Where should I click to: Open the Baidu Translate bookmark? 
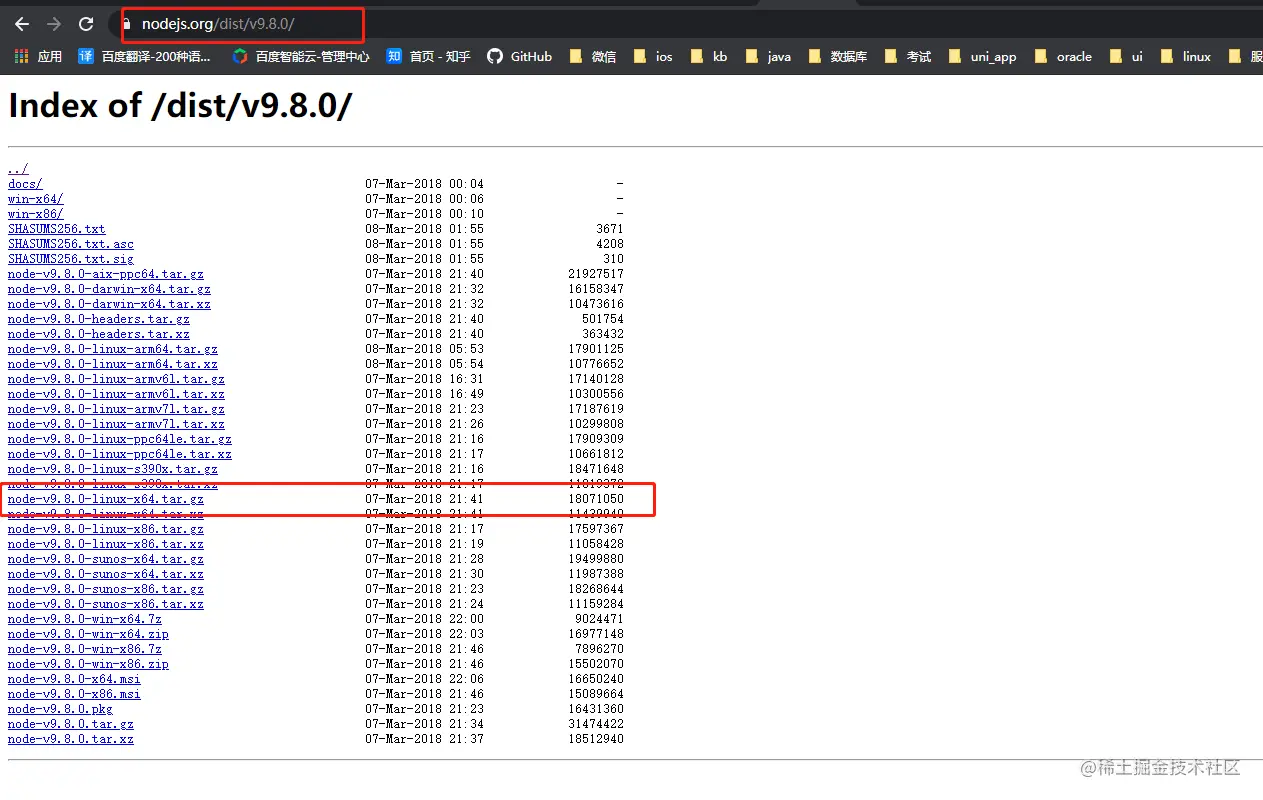click(145, 57)
